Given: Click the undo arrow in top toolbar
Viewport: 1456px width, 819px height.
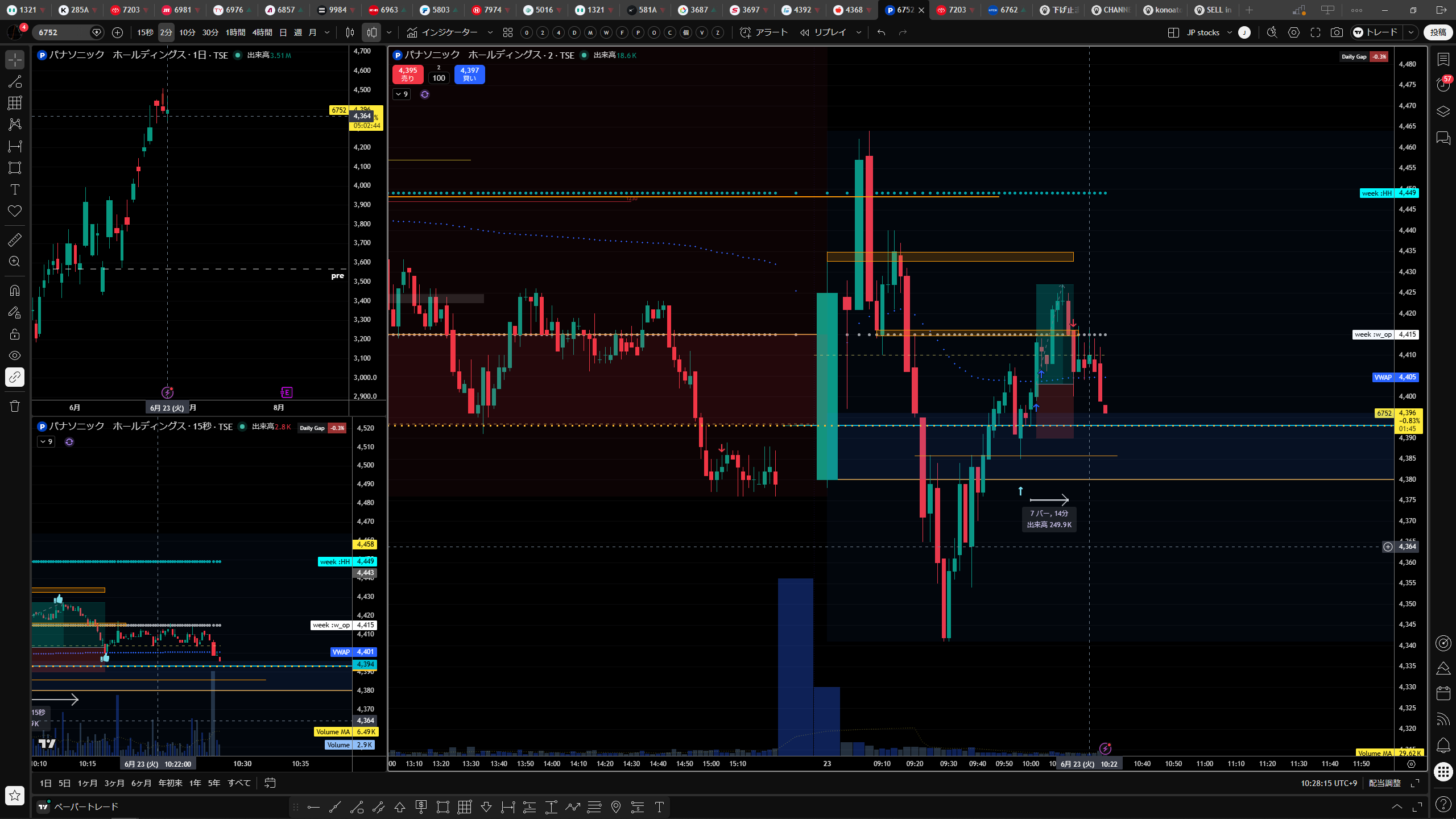Looking at the screenshot, I should 881,32.
